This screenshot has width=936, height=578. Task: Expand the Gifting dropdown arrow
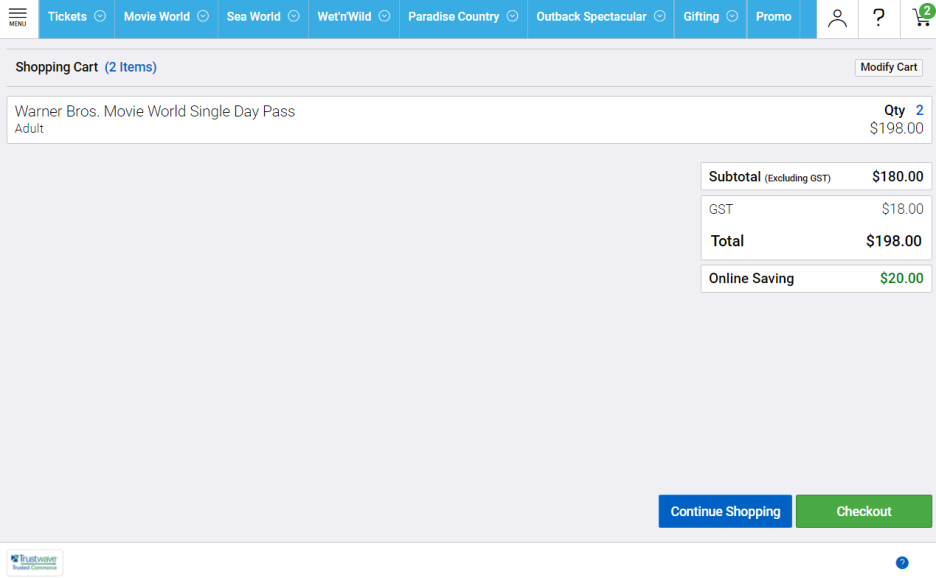(732, 16)
